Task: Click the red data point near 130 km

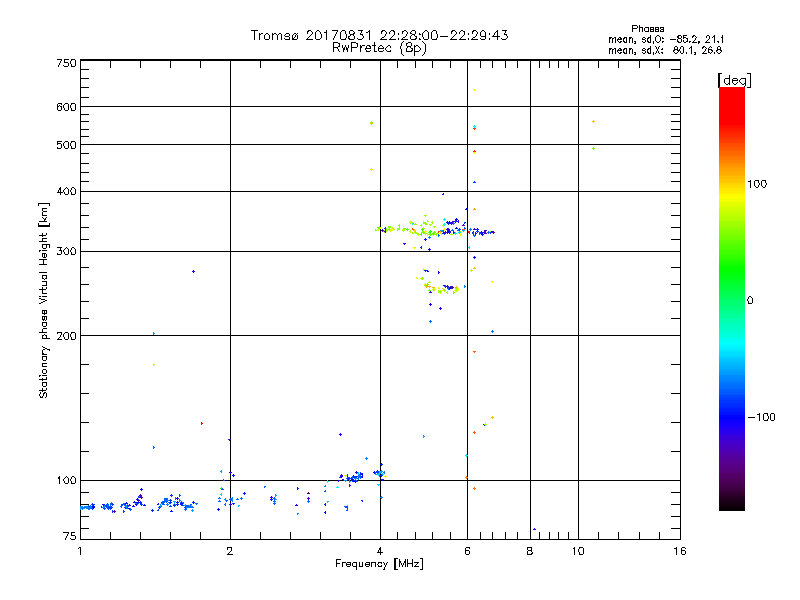Action: coord(202,423)
